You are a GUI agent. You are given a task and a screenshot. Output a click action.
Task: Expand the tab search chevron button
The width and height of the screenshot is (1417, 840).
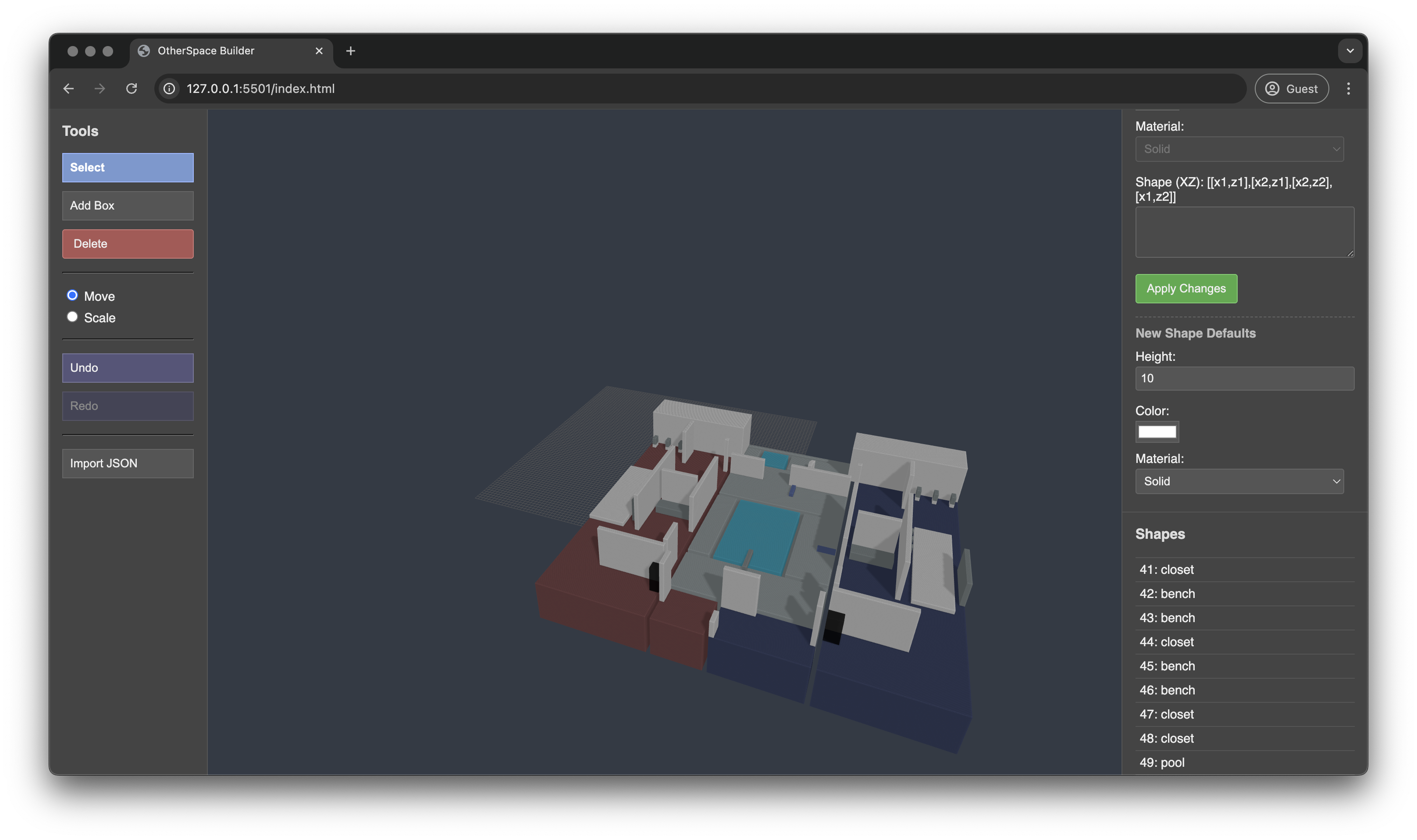pos(1349,51)
